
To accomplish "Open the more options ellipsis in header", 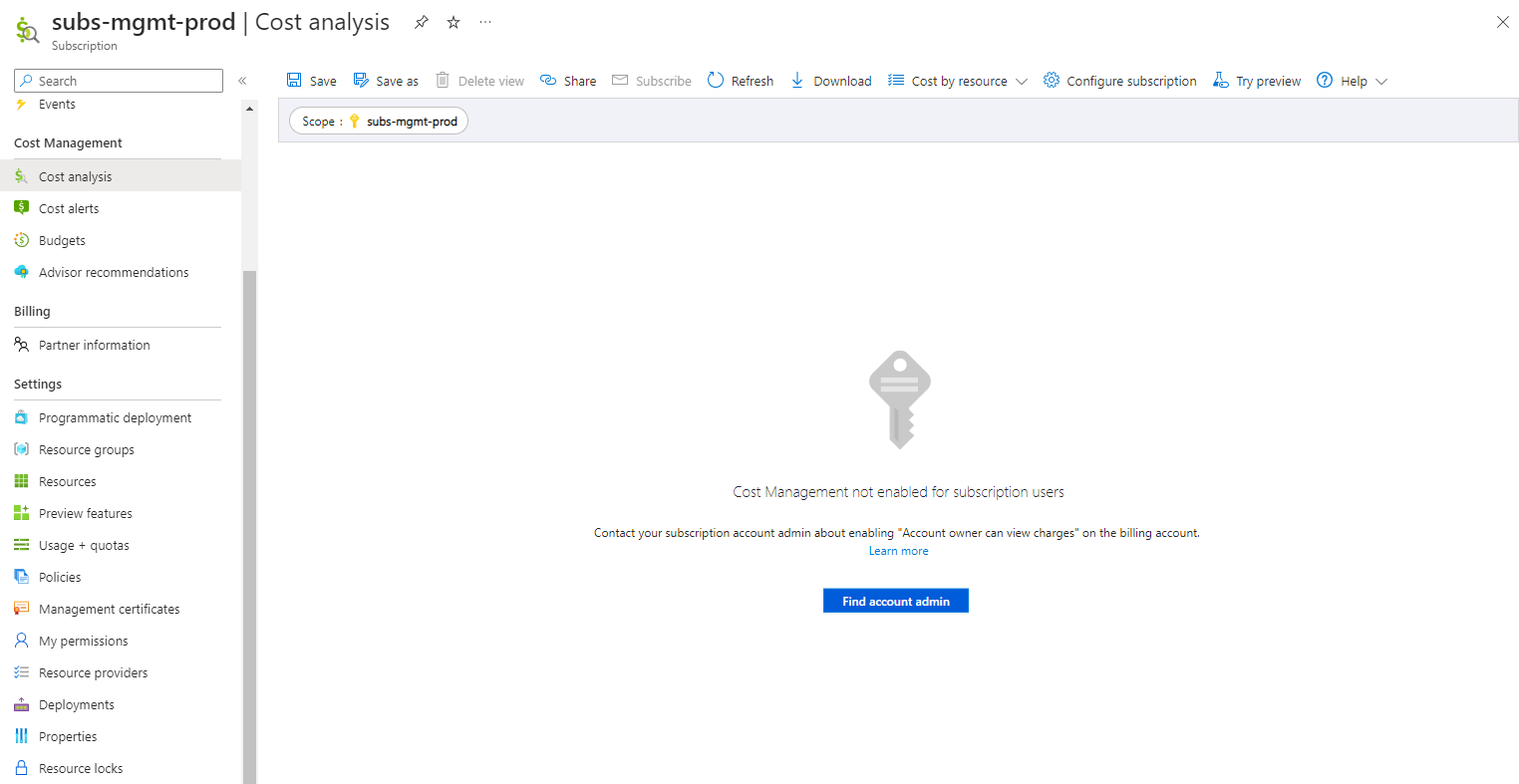I will [485, 22].
